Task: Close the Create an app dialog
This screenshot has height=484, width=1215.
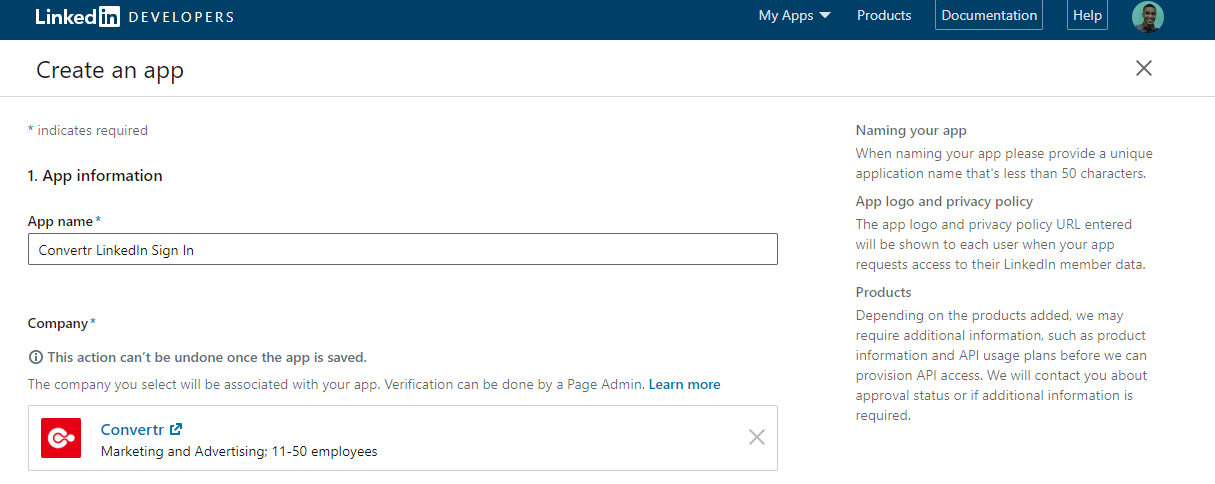Action: pos(1144,68)
